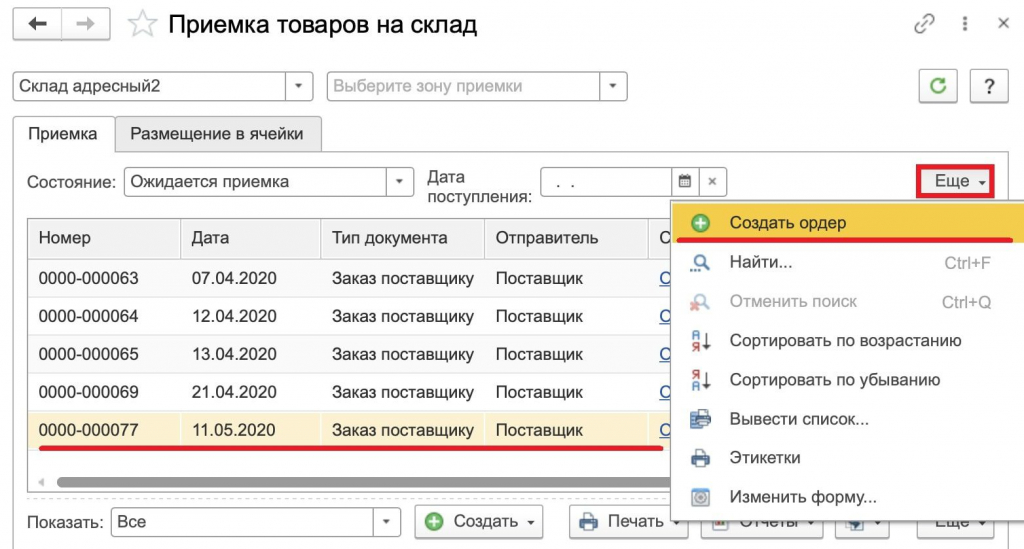Open calendar picker for arrival date

coord(684,181)
